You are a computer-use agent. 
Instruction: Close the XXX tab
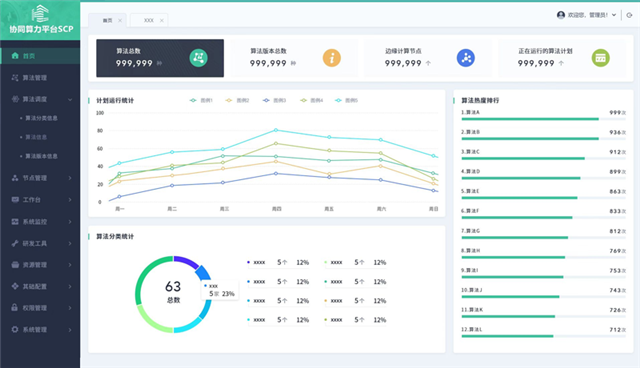[x=162, y=20]
